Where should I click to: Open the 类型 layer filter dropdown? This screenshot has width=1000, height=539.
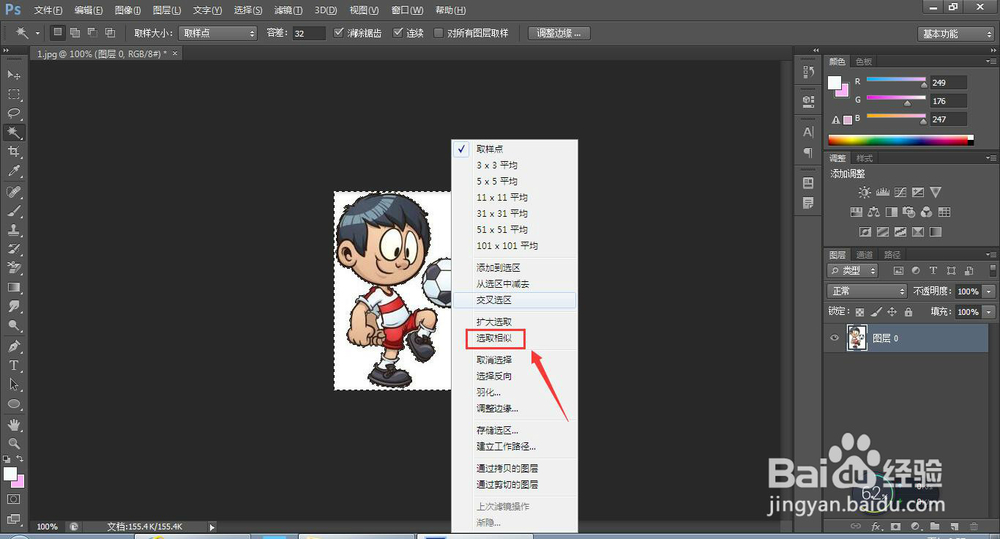pos(853,270)
